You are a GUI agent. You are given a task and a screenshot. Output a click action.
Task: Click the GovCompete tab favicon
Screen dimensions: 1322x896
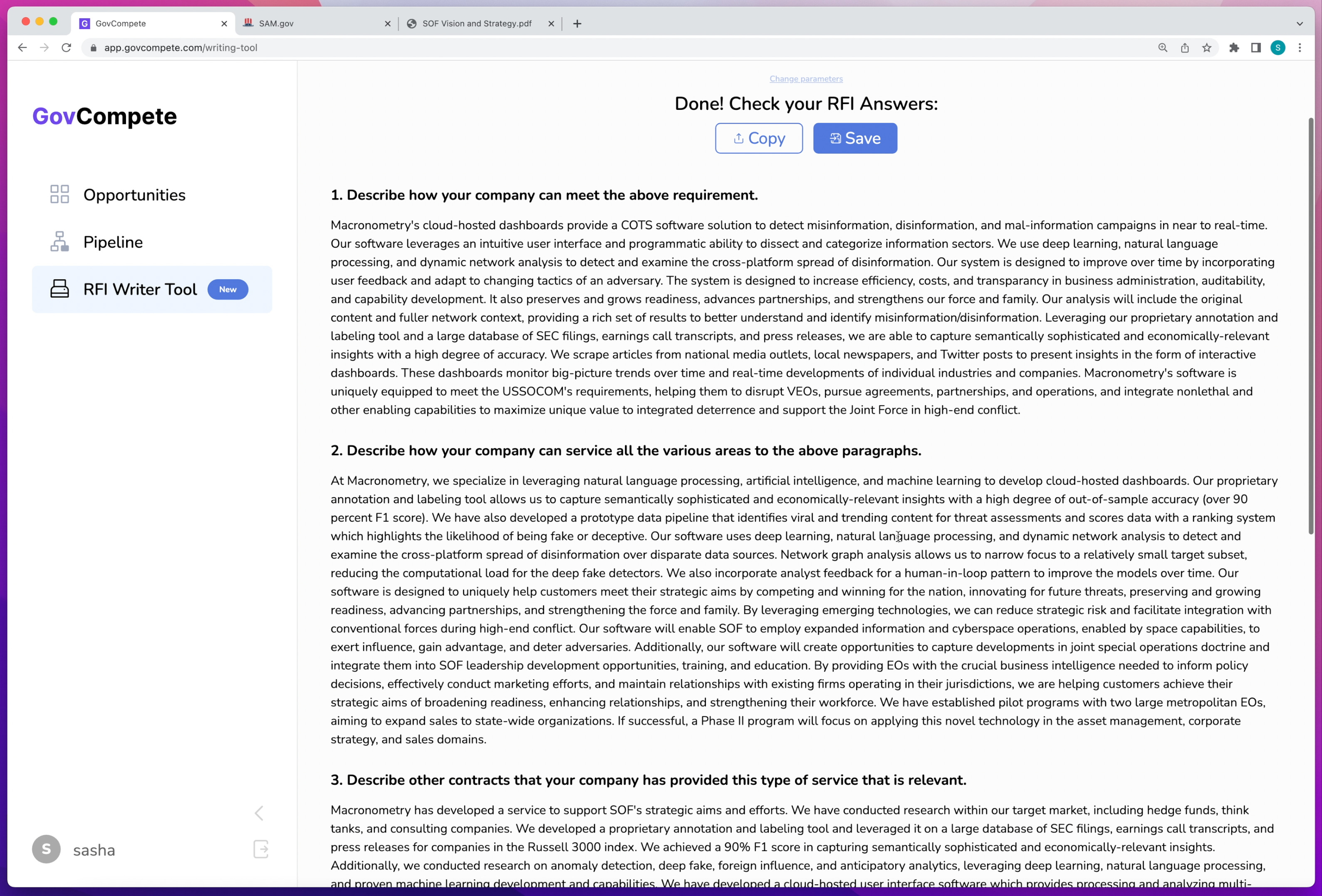pos(85,23)
